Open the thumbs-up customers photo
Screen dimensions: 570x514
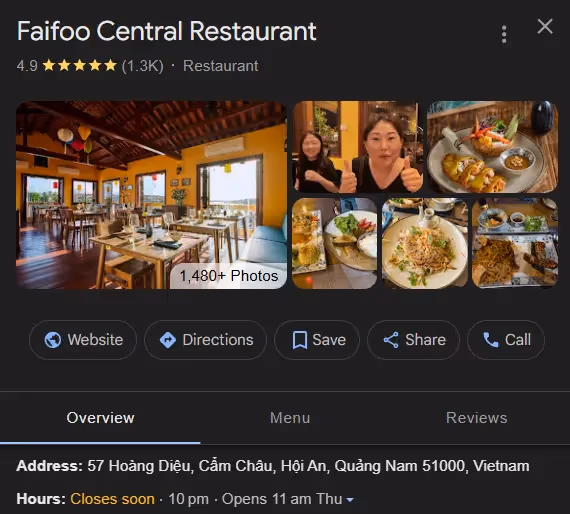[358, 147]
